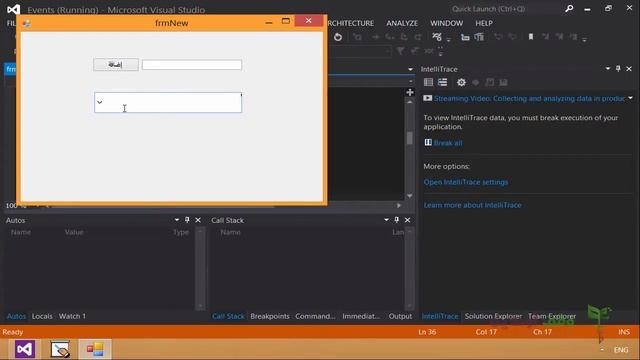Viewport: 640px width, 360px height.
Task: Click the Arabic-labeled button in frmNew
Action: pos(116,64)
